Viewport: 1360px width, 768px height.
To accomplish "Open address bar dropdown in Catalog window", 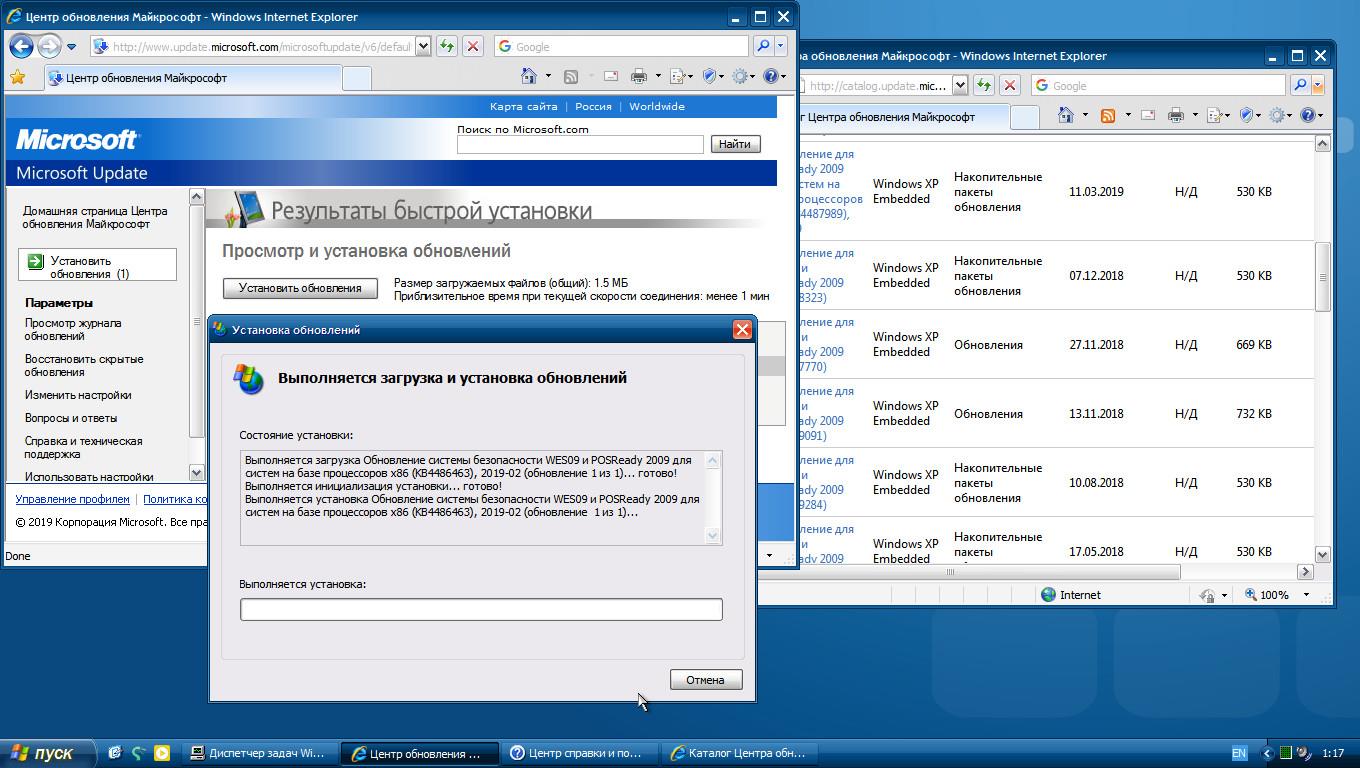I will pos(960,85).
